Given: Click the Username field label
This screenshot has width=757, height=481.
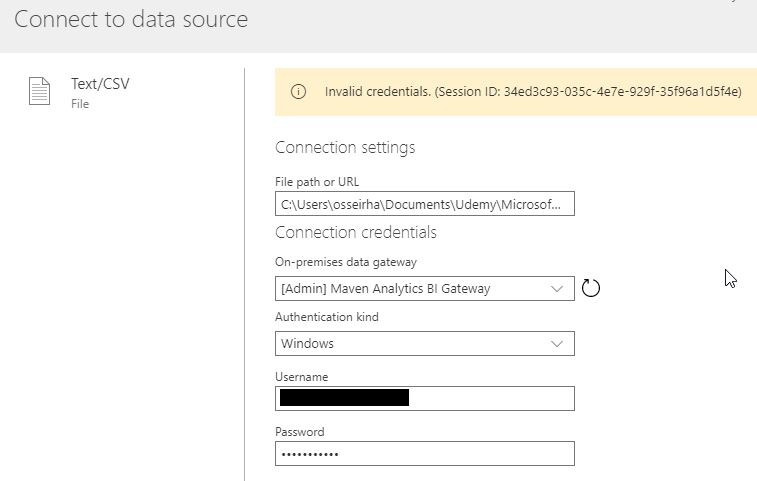Looking at the screenshot, I should (302, 377).
